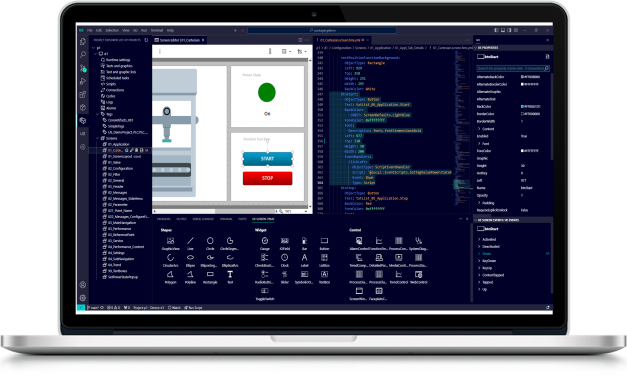Select the green power state circle
This screenshot has width=627, height=376.
click(x=267, y=92)
